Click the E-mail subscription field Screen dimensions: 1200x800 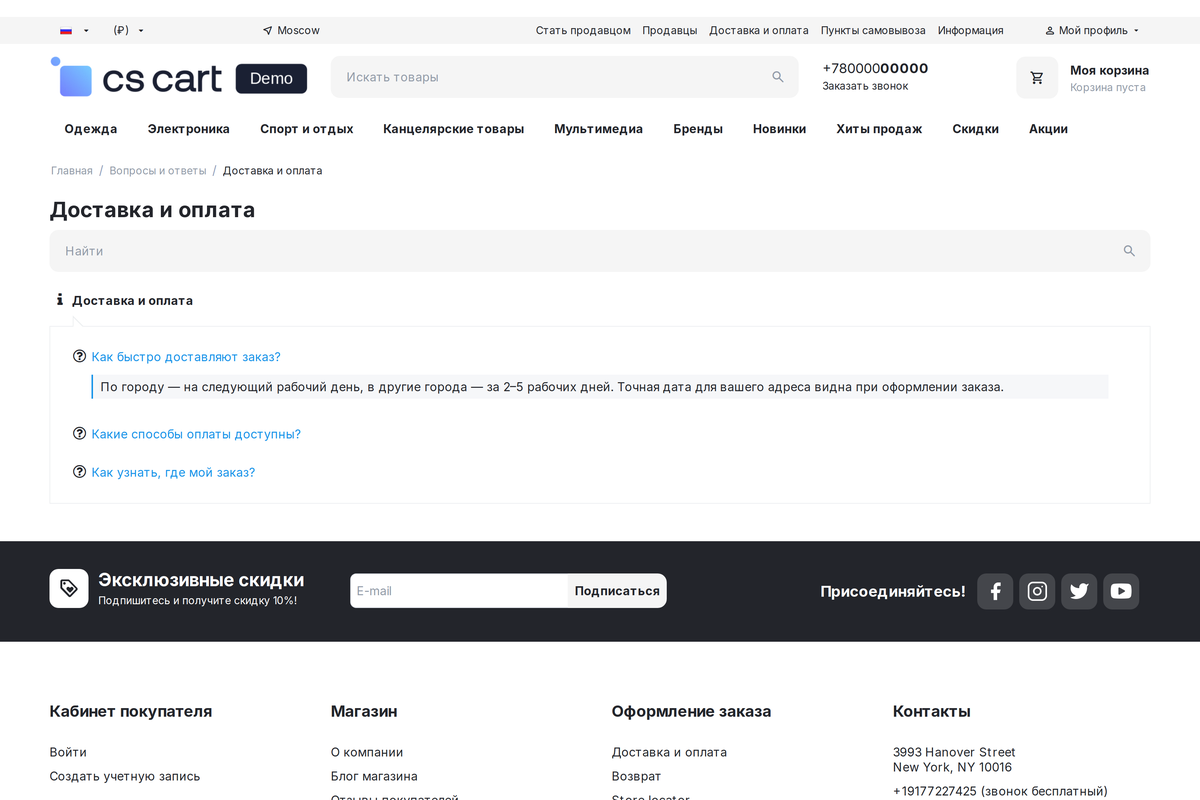[459, 591]
